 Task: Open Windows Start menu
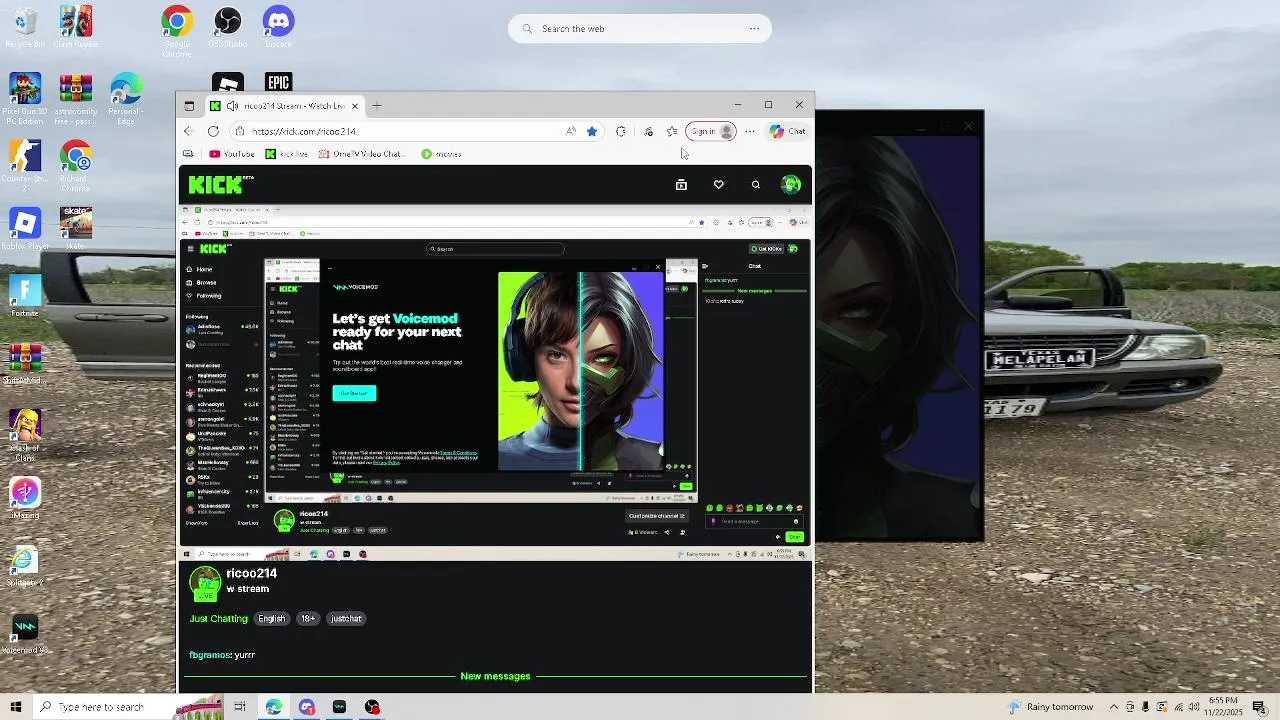click(15, 707)
